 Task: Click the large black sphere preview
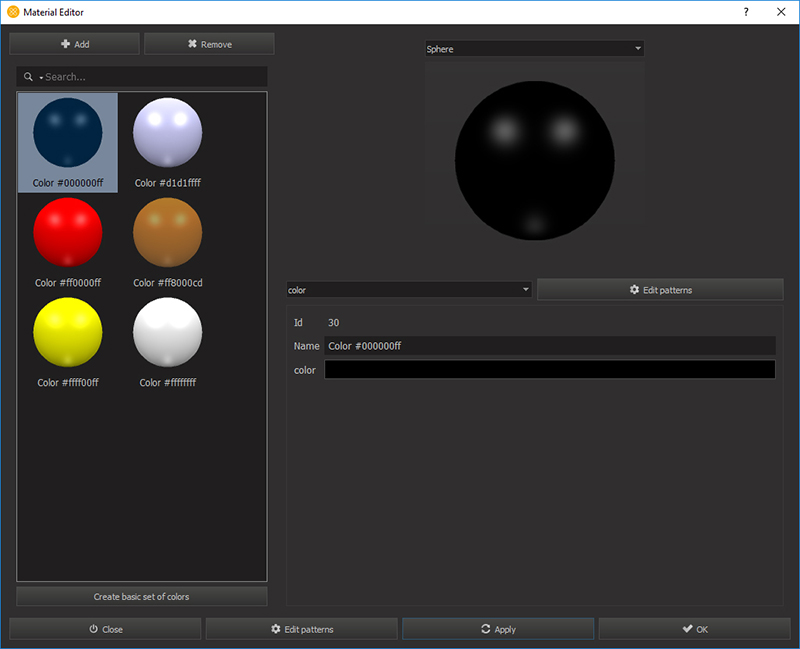coord(535,160)
